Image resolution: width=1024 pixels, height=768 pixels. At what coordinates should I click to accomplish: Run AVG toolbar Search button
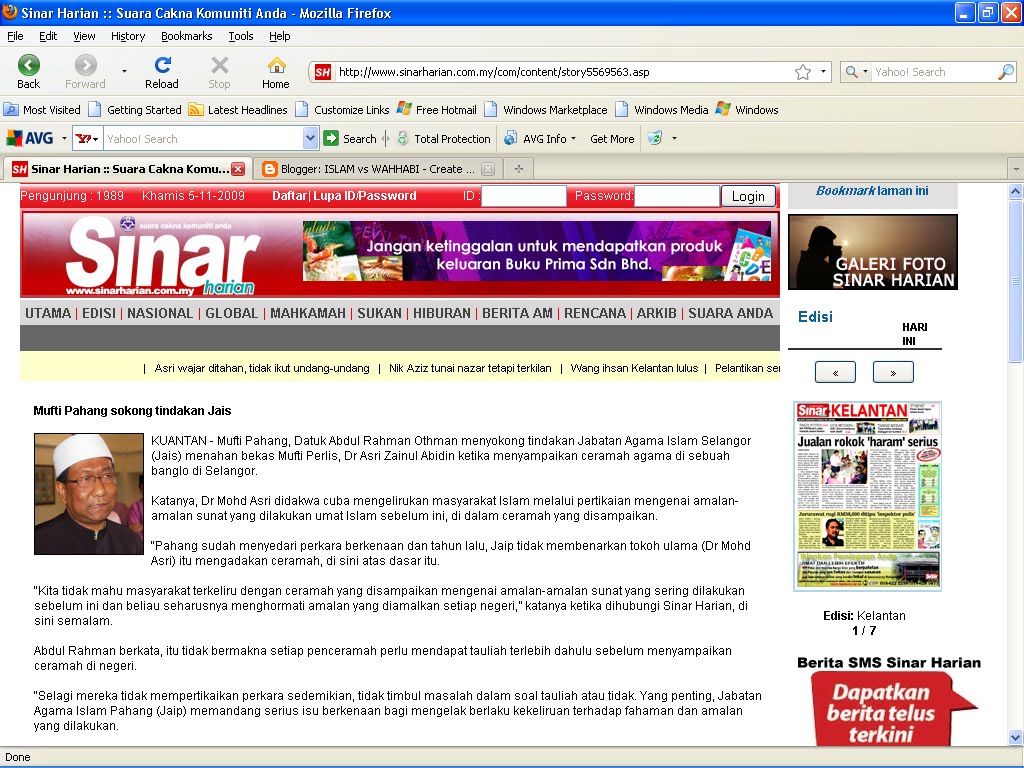point(351,138)
